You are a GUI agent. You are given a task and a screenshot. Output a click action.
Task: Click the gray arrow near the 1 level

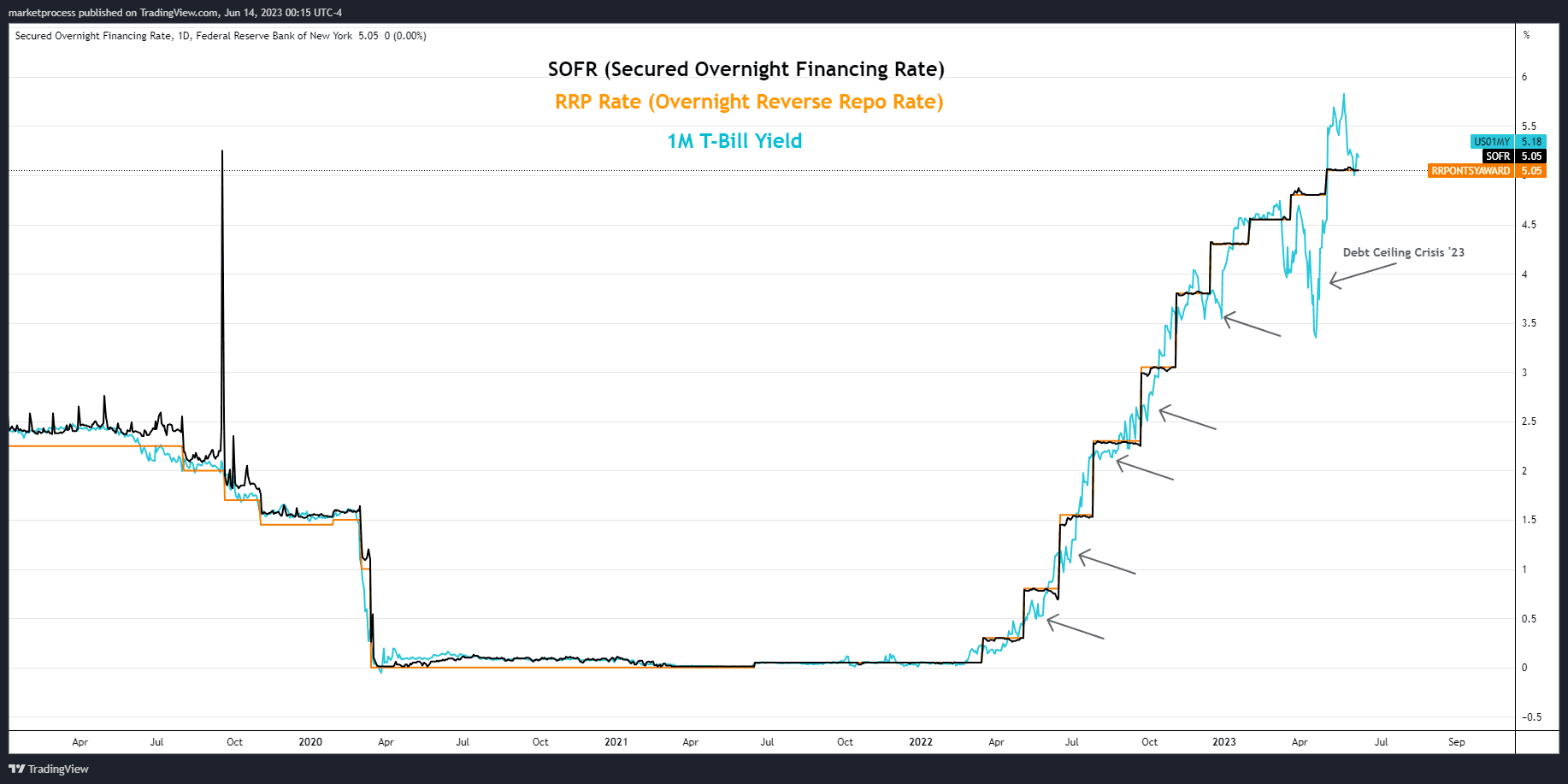click(x=1106, y=563)
